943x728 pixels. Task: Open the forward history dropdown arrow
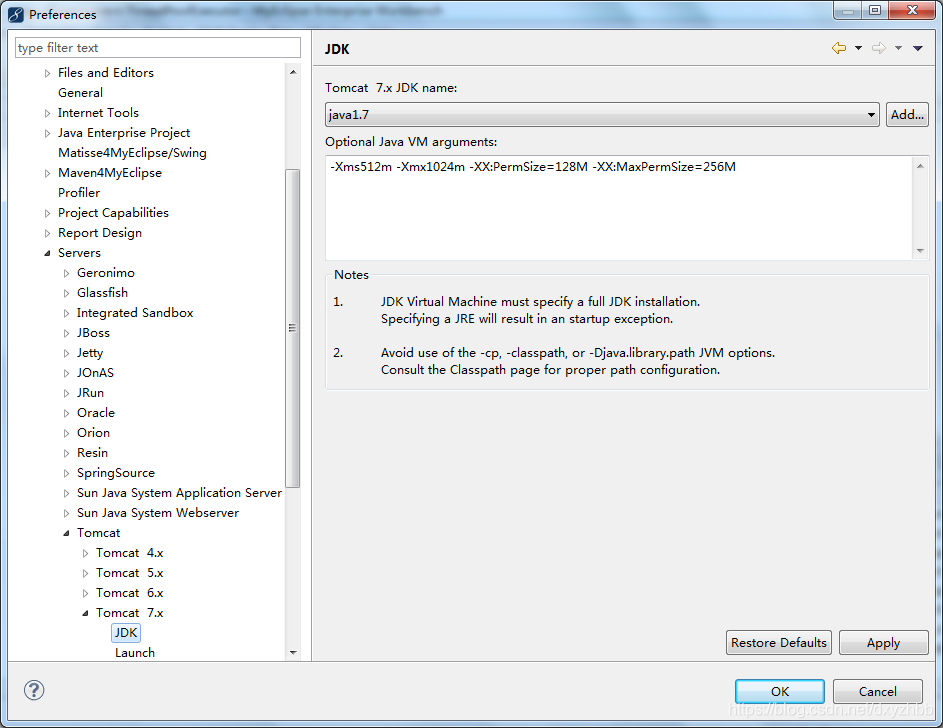[898, 48]
